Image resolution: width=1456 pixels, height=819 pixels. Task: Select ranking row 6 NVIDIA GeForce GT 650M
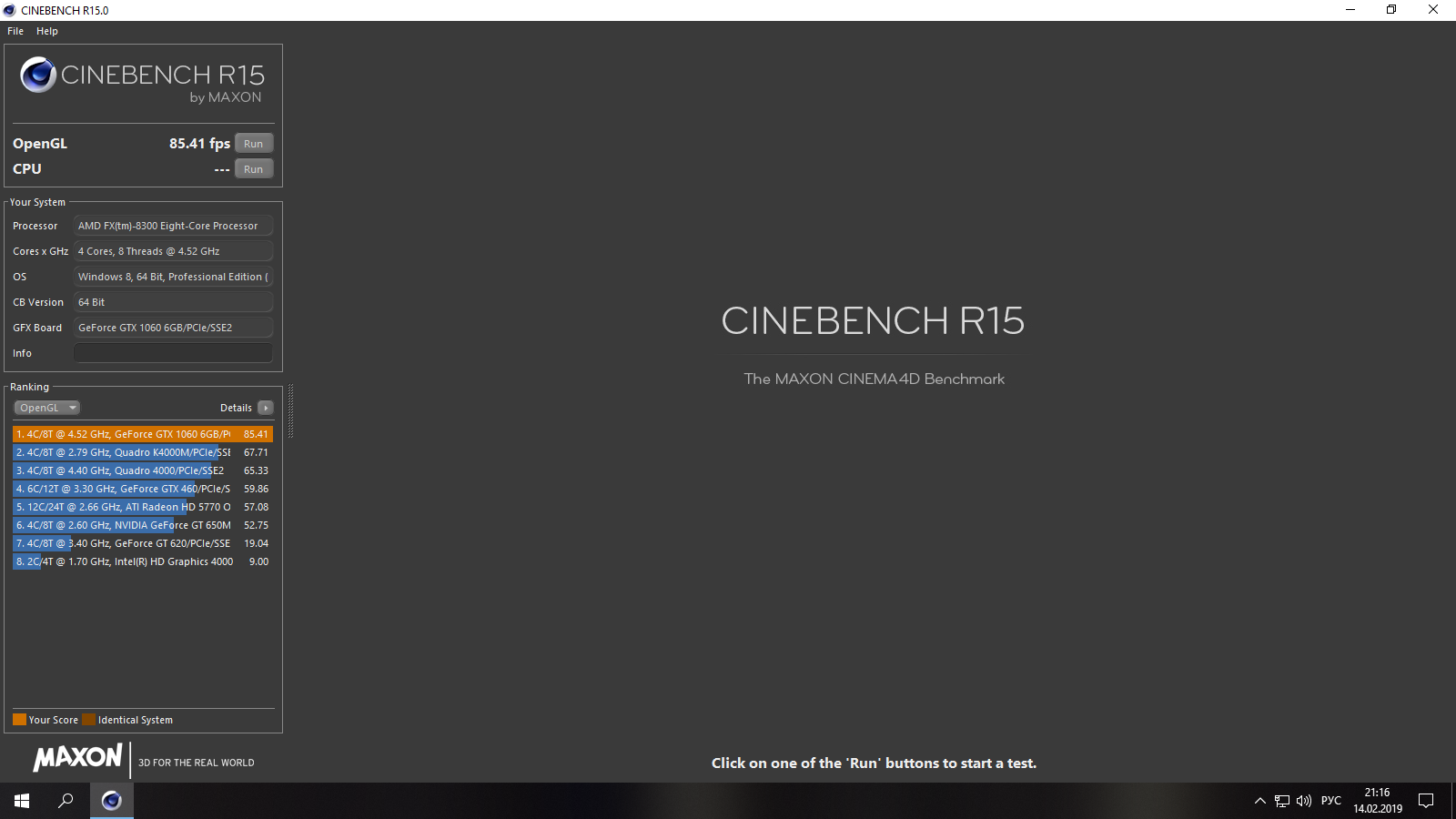coord(143,525)
